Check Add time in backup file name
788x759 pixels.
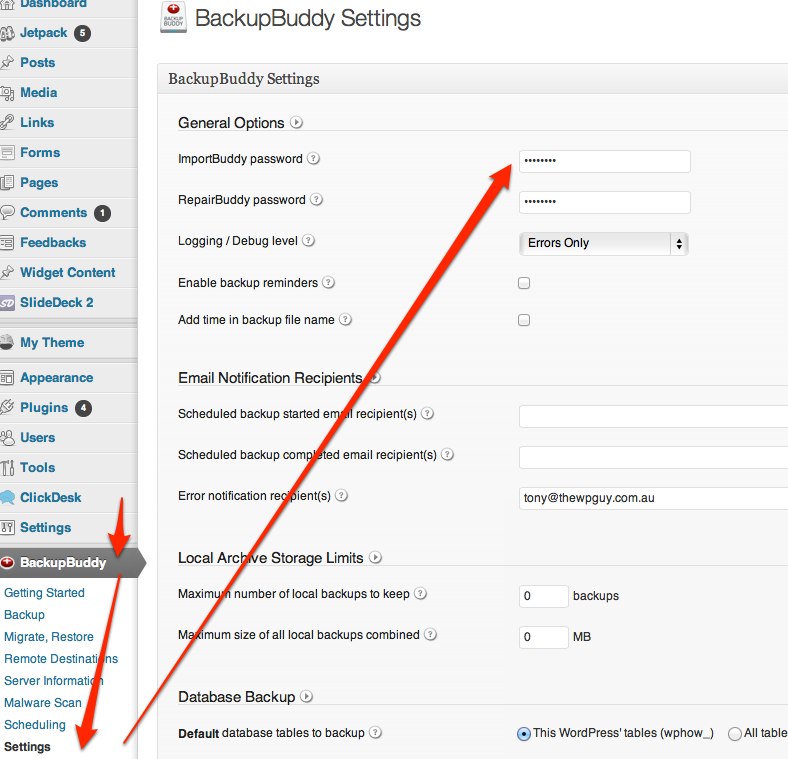coord(524,320)
